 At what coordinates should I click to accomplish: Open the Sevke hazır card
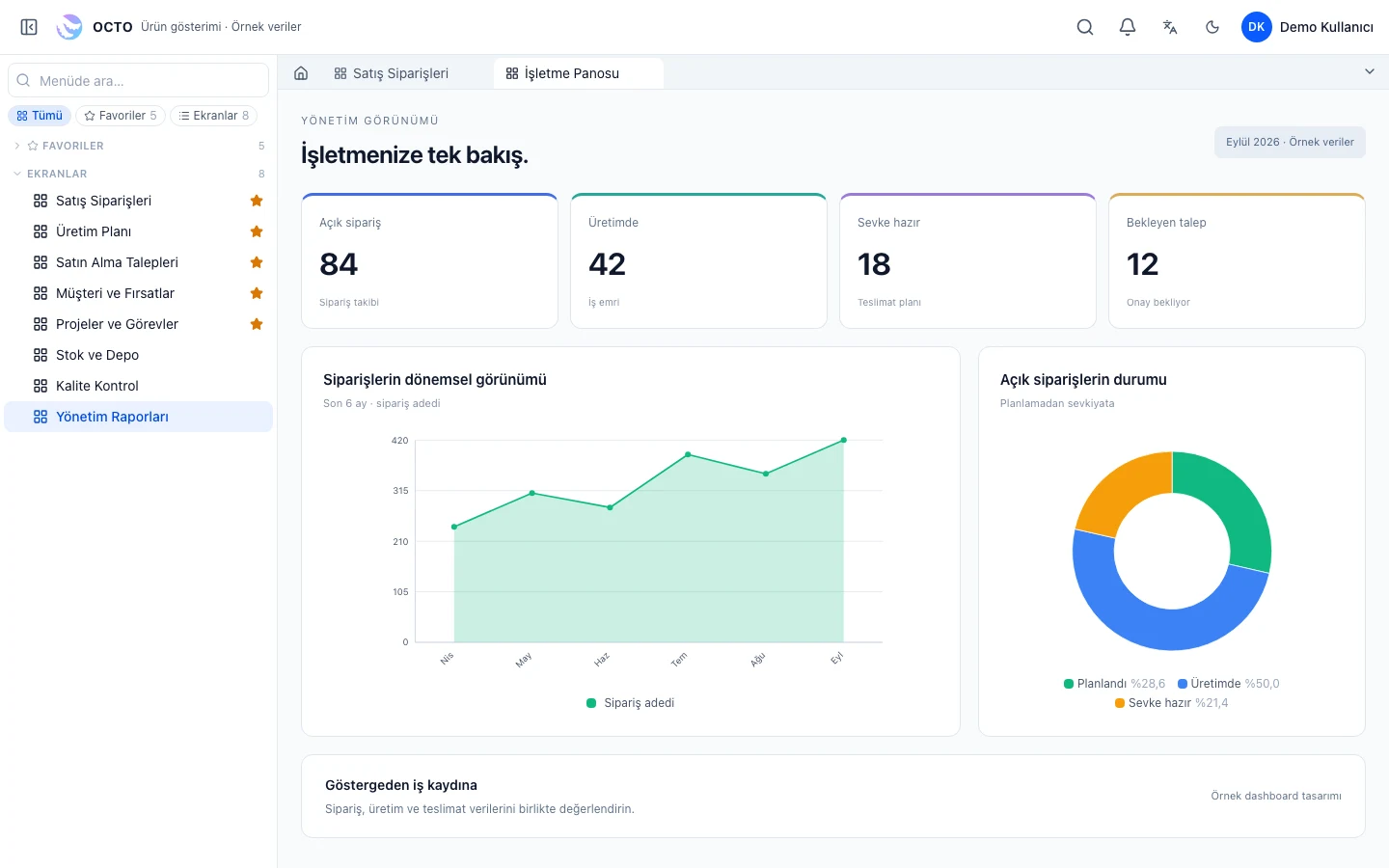point(968,261)
